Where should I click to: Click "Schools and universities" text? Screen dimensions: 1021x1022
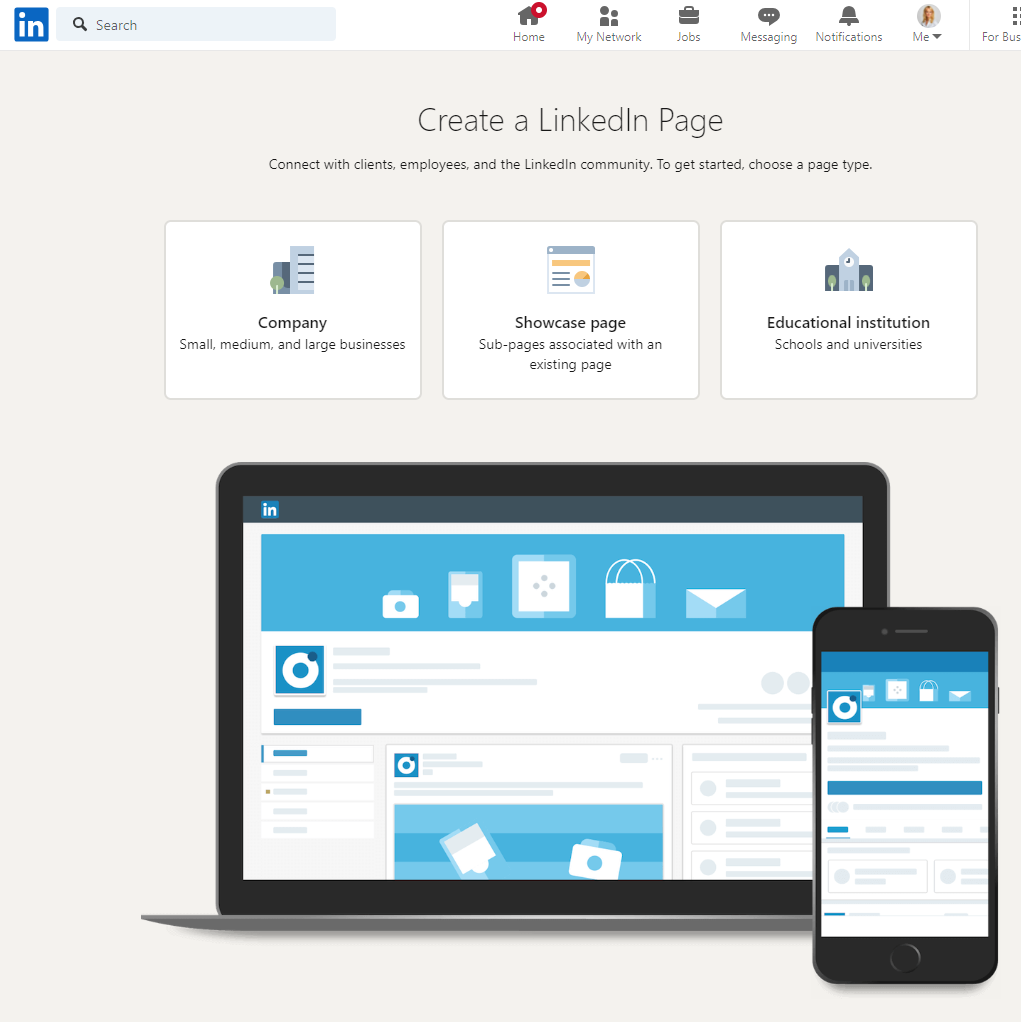[848, 344]
